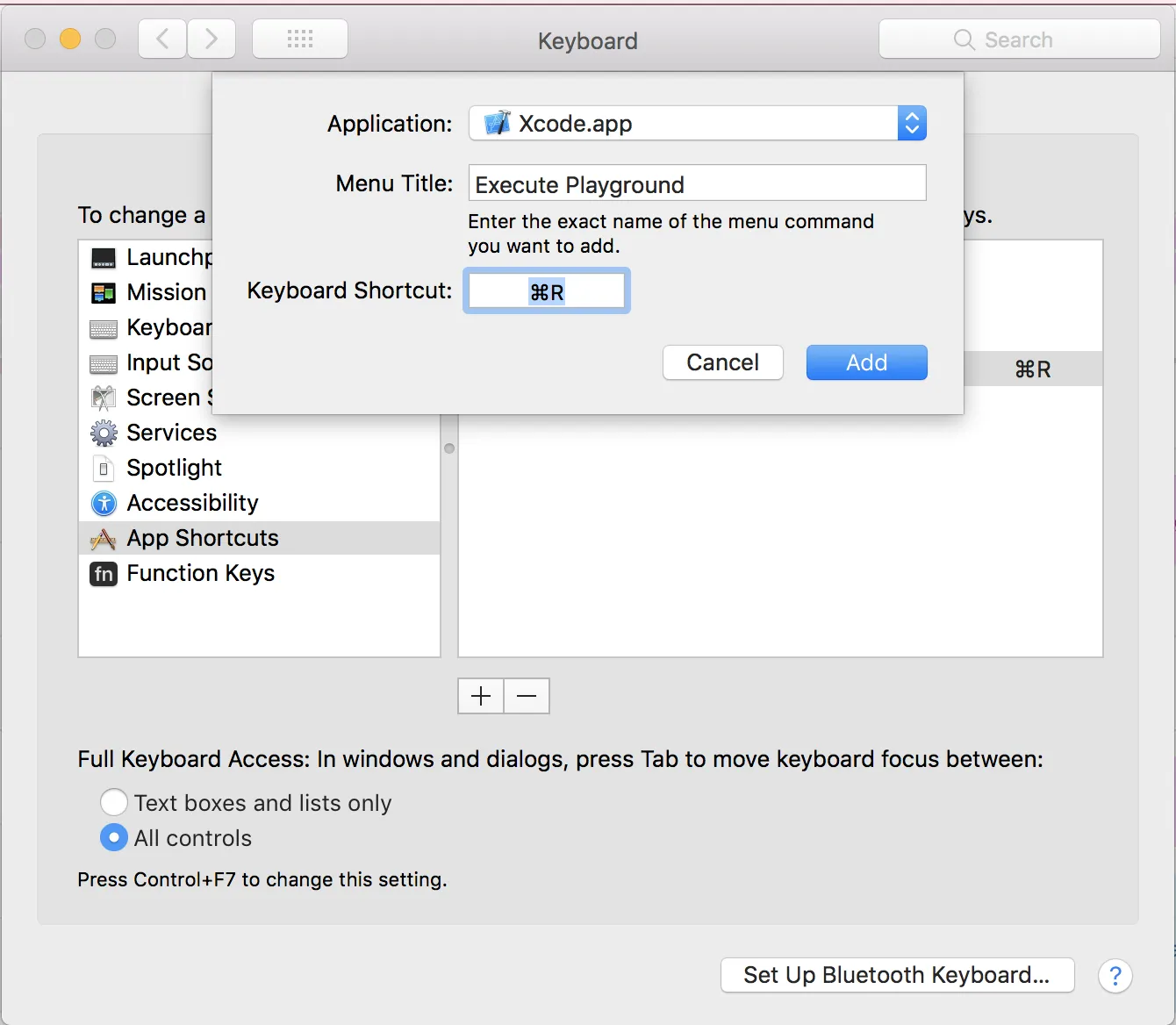The height and width of the screenshot is (1025, 1176).
Task: Open the Application dropdown arrows
Action: [x=912, y=123]
